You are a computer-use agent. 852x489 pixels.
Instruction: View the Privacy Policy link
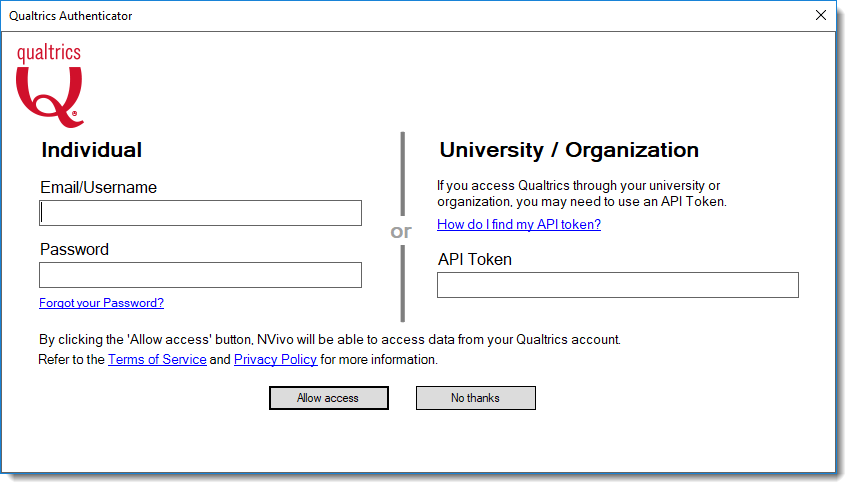(x=275, y=360)
